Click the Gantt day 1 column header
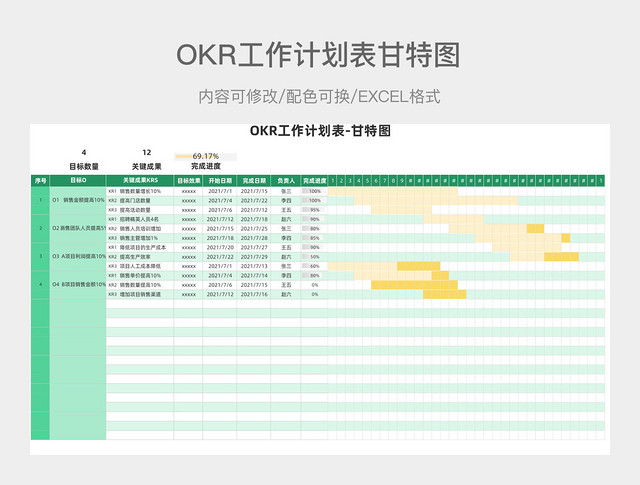 332,180
